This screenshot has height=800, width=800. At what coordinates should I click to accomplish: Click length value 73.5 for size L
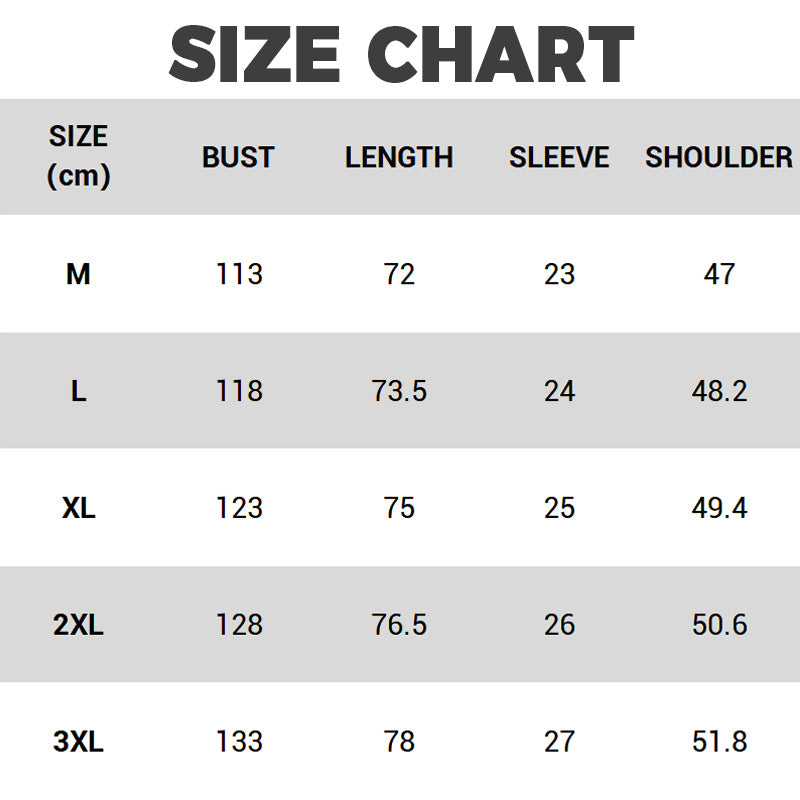pyautogui.click(x=399, y=391)
